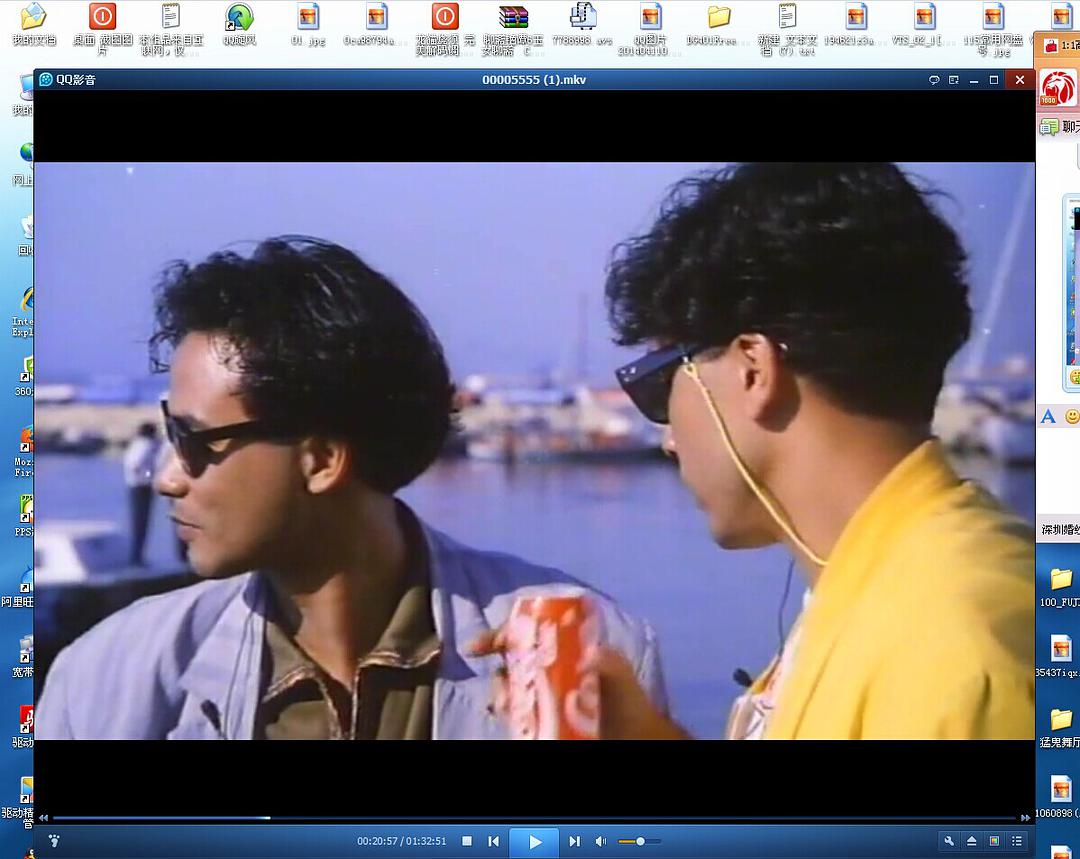The image size is (1080, 859).
Task: Open the wrench toolbox icon
Action: 949,841
